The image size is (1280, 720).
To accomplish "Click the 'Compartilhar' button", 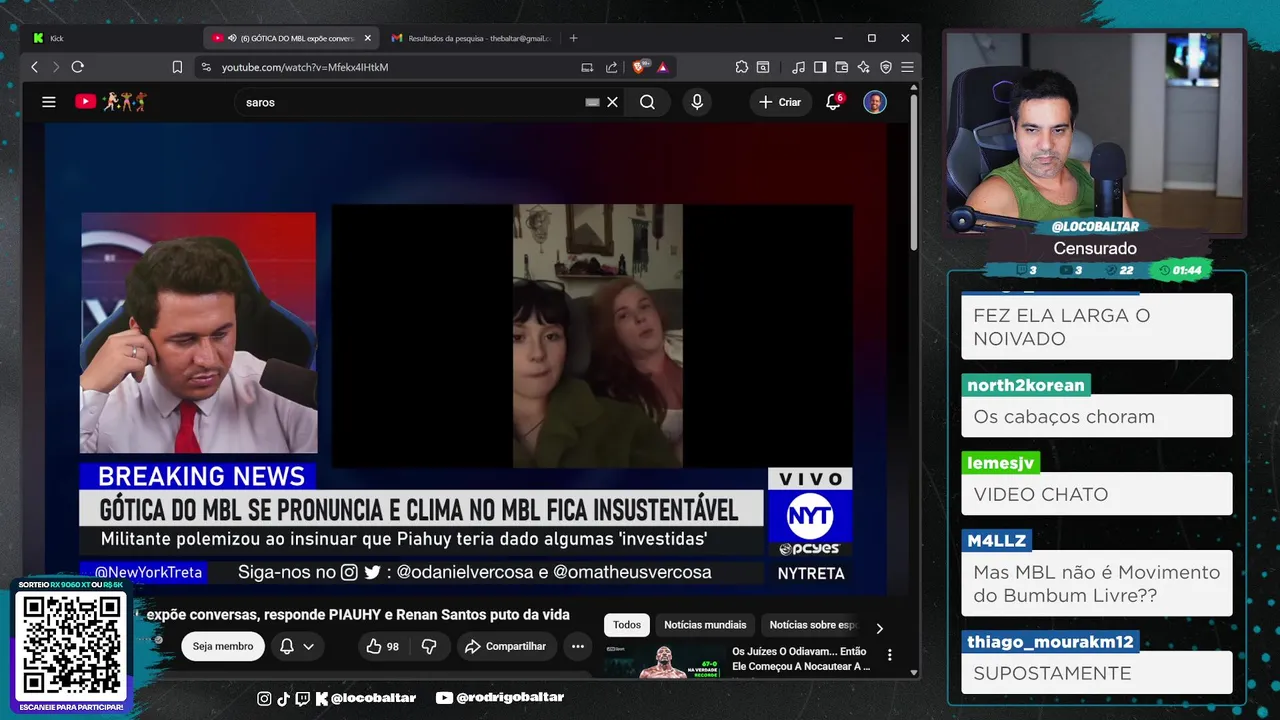I will [x=506, y=647].
